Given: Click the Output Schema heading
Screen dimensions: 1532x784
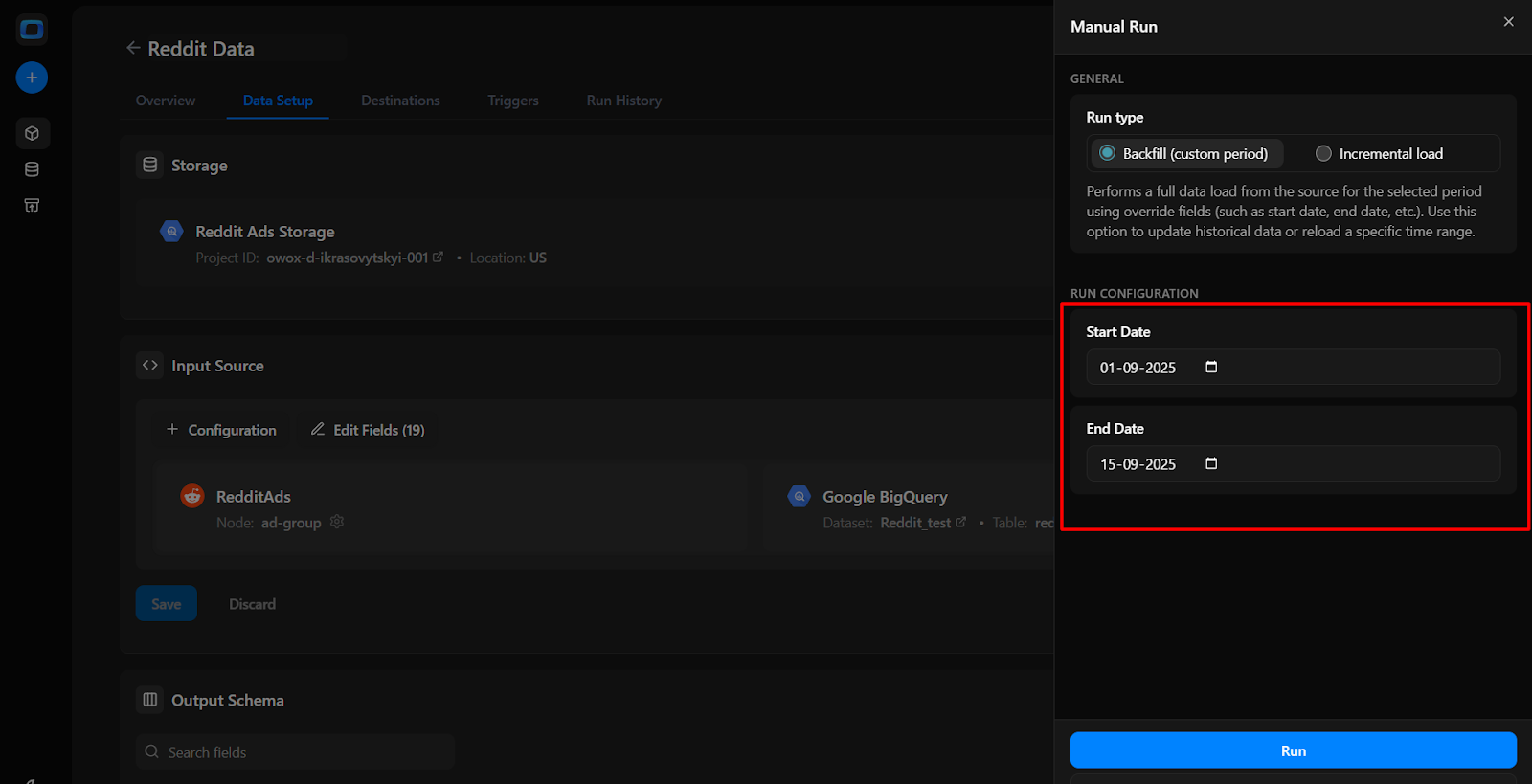Looking at the screenshot, I should (x=228, y=701).
